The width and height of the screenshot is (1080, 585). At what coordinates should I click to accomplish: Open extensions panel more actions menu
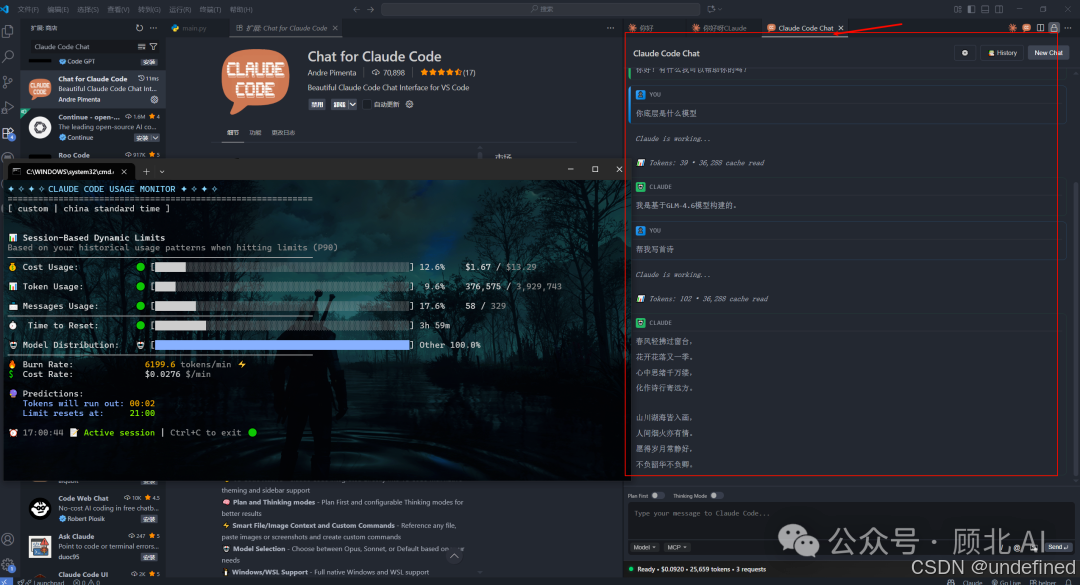pyautogui.click(x=153, y=28)
